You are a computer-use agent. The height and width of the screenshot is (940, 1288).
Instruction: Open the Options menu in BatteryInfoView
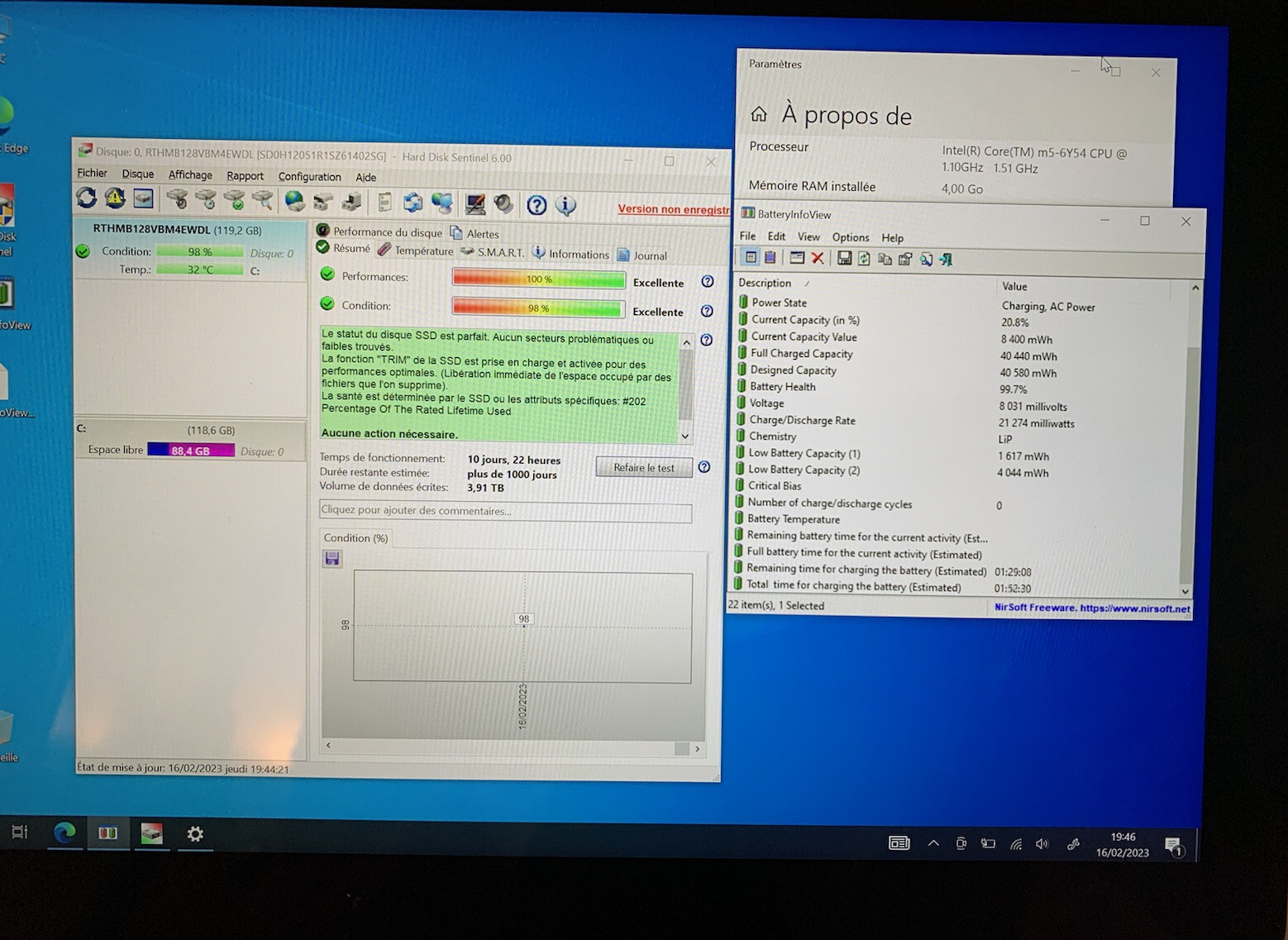pos(851,237)
